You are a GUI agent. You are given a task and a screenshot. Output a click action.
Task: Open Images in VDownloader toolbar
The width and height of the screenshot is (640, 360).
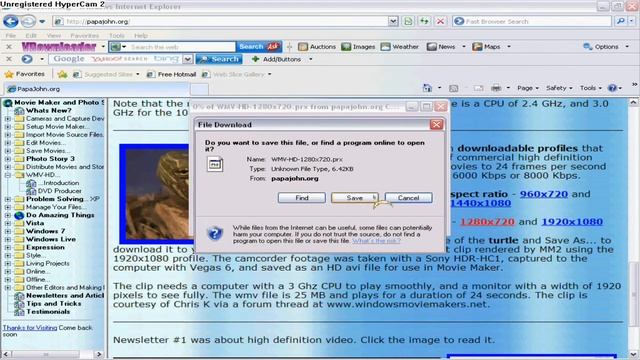click(x=358, y=47)
